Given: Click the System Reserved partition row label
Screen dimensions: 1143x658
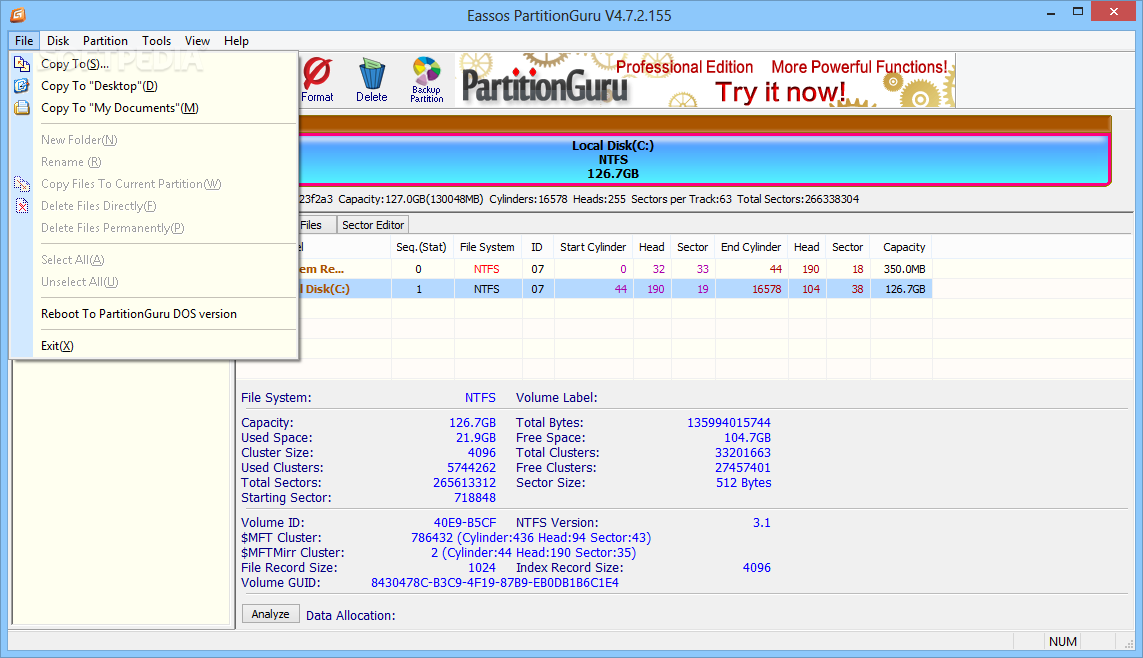Looking at the screenshot, I should 321,269.
